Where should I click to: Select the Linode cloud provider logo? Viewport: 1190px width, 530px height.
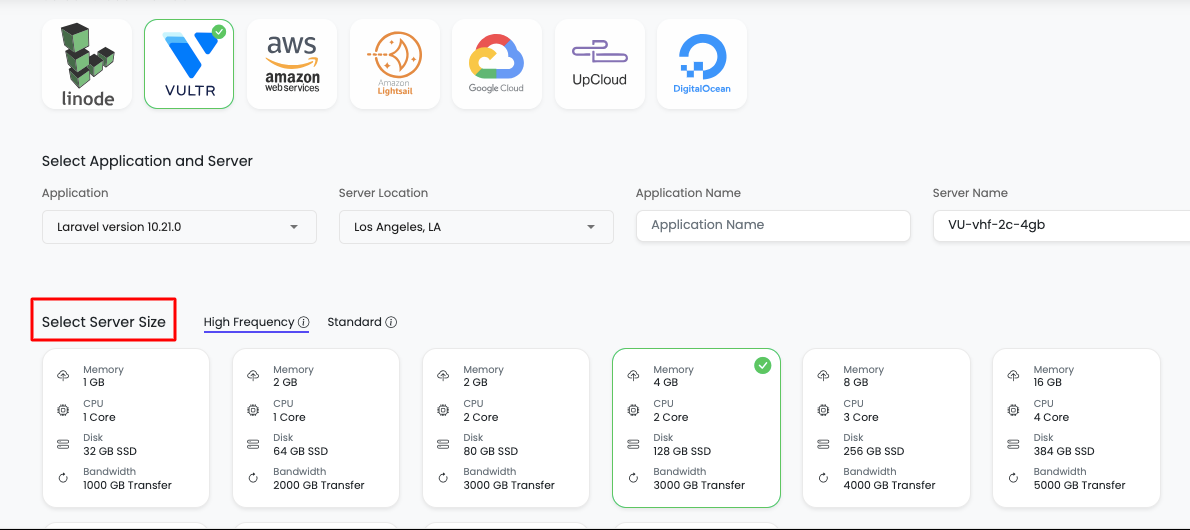tap(87, 65)
